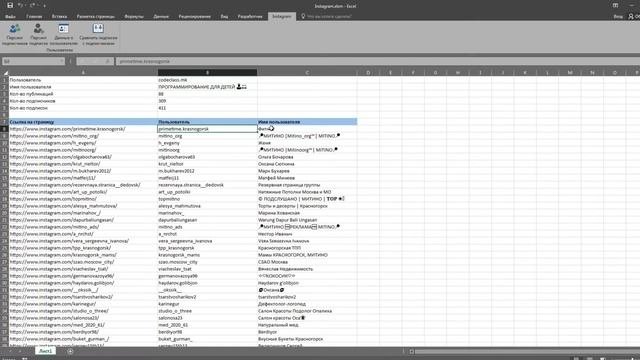Screen dimensions: 640x360
Task: Click Сравнить подписки с подписчиками icon
Action: [98, 34]
